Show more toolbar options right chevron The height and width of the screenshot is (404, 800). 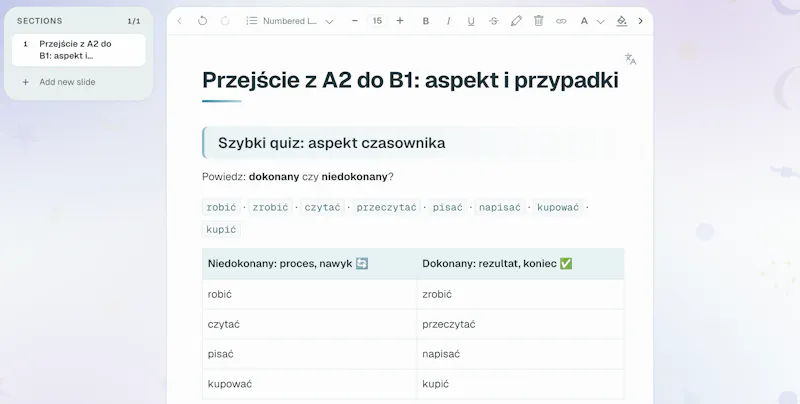(640, 21)
